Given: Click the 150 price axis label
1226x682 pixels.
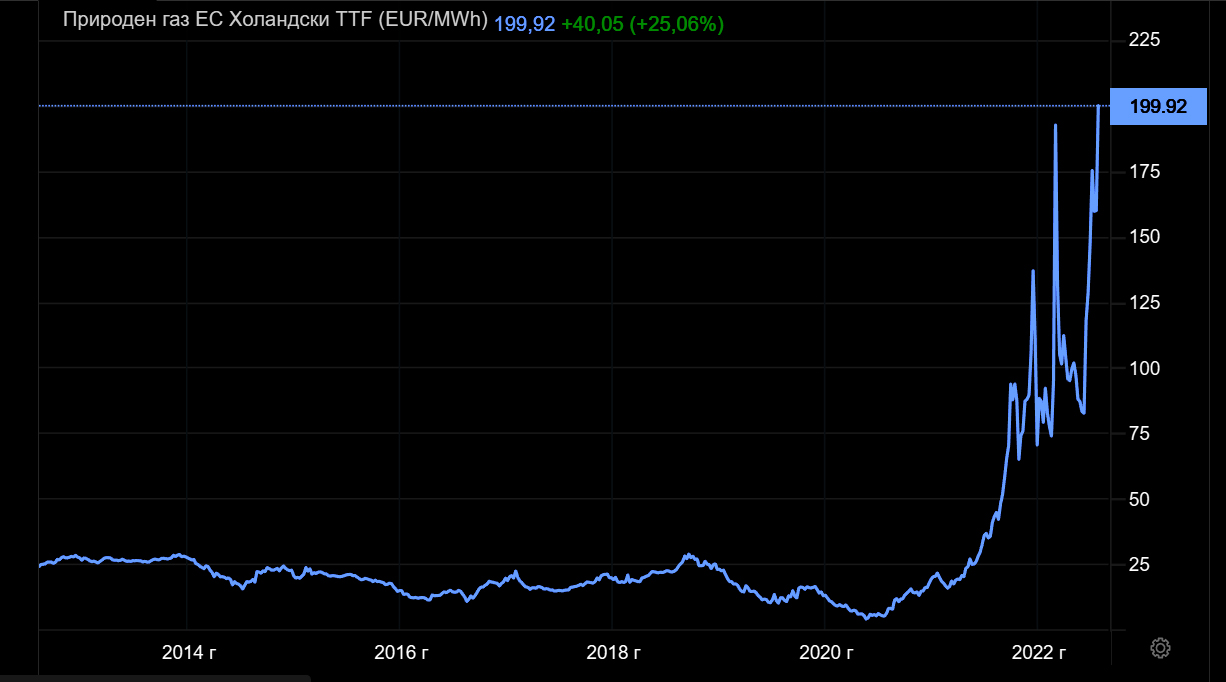Looking at the screenshot, I should pos(1144,237).
